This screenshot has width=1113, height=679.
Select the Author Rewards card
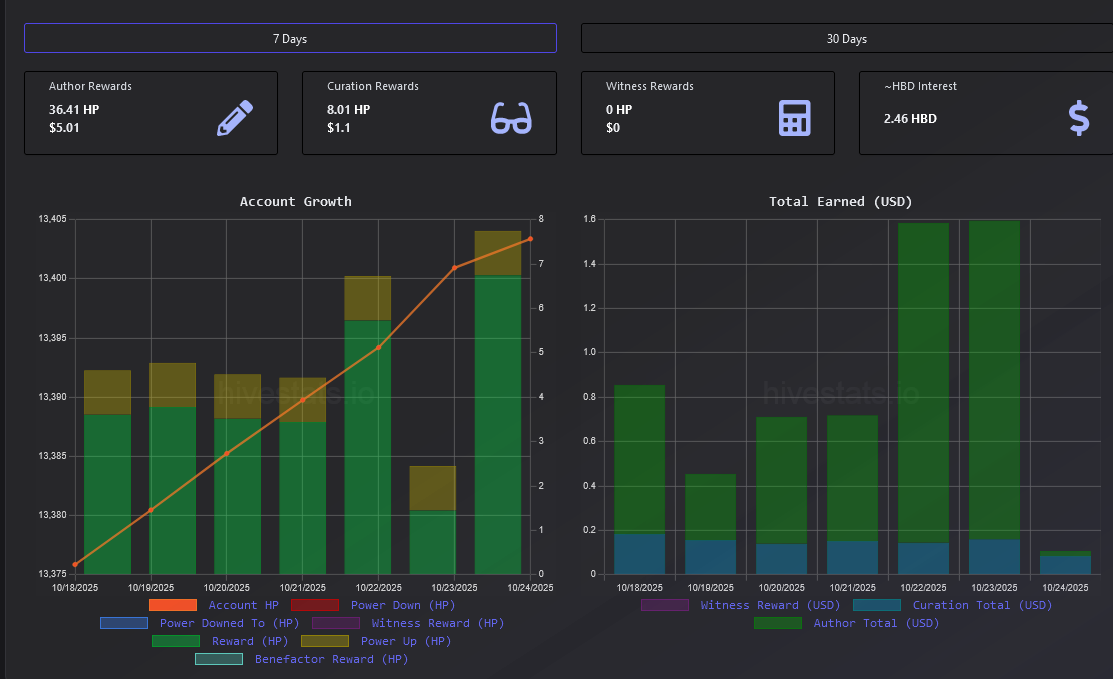(x=151, y=112)
